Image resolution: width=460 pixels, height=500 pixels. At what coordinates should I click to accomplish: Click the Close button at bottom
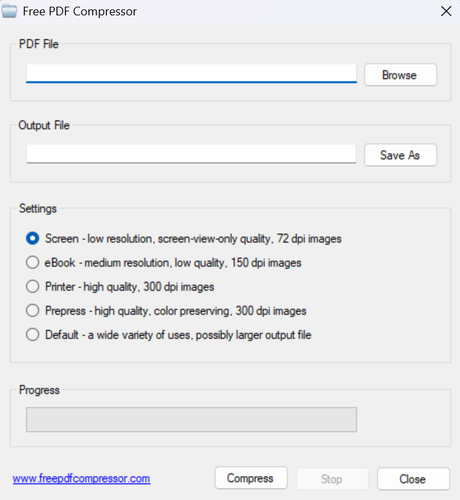pyautogui.click(x=413, y=479)
